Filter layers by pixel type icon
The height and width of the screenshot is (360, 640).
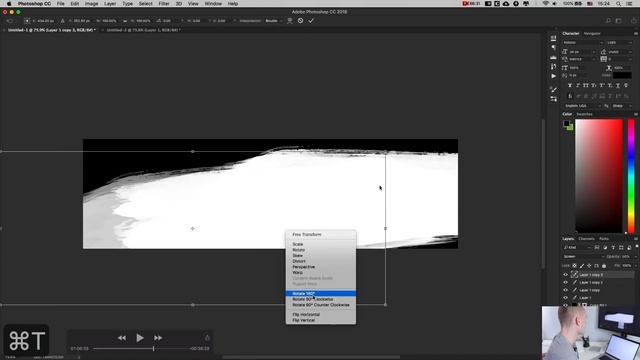[x=597, y=247]
